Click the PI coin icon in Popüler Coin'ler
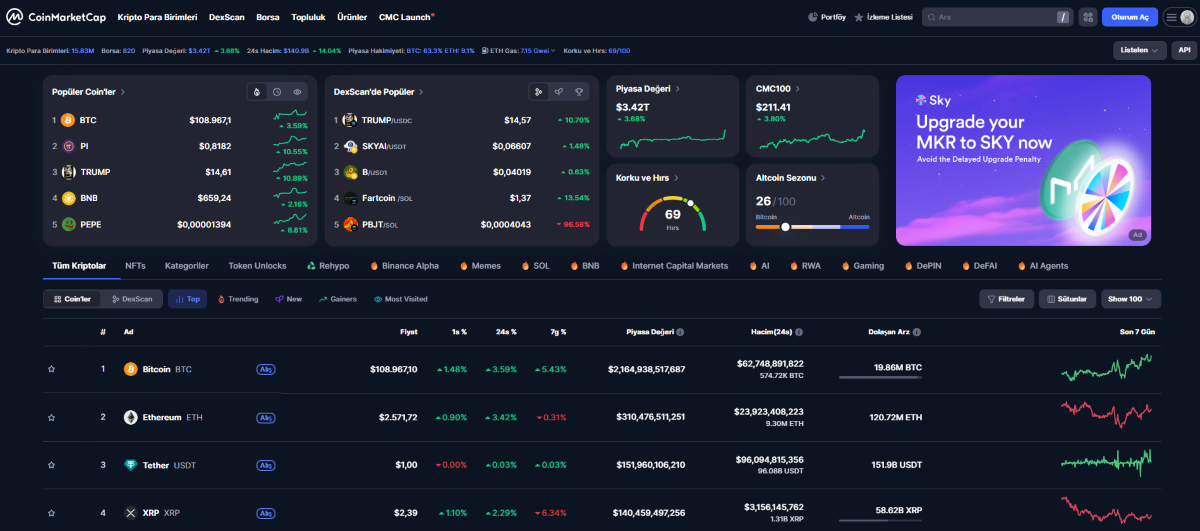 coord(70,146)
